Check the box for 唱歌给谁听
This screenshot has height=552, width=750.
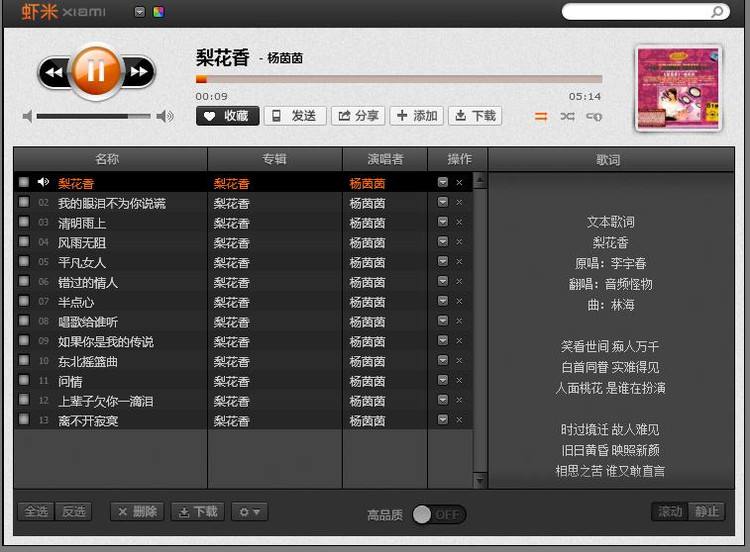tap(23, 320)
